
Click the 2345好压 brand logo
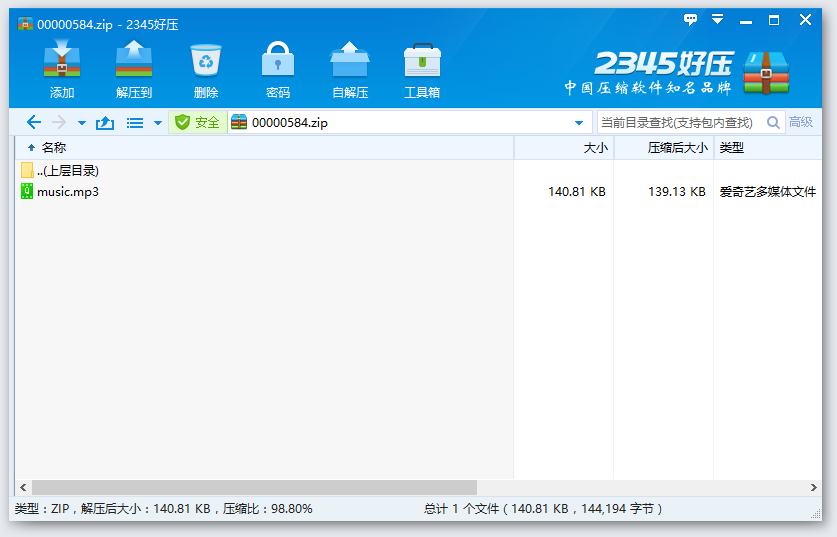pos(677,73)
